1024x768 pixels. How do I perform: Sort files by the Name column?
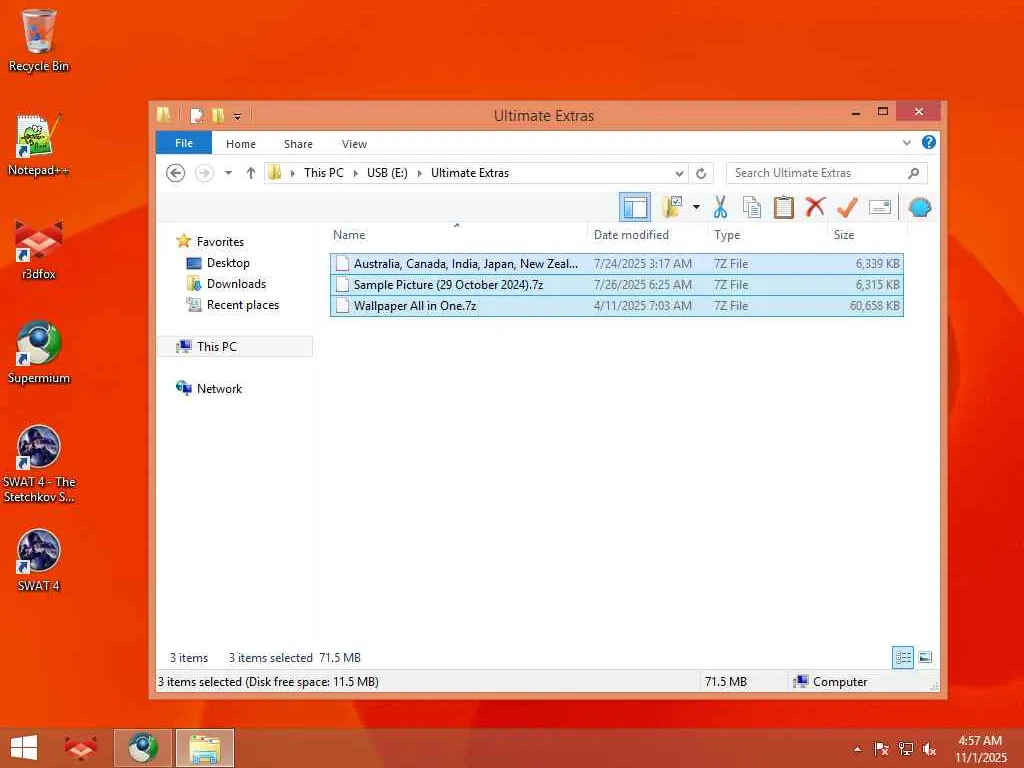tap(457, 234)
